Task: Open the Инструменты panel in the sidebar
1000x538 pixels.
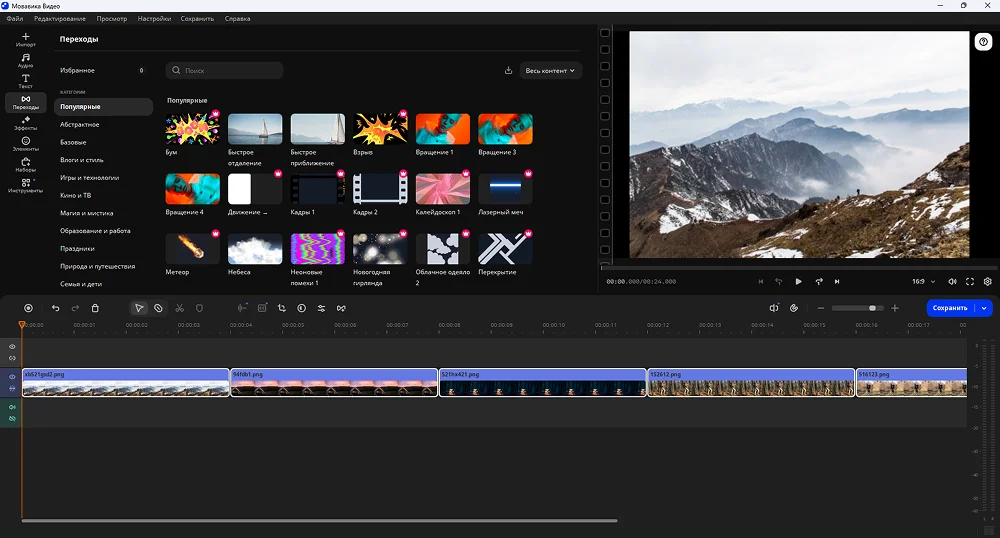Action: coord(26,186)
